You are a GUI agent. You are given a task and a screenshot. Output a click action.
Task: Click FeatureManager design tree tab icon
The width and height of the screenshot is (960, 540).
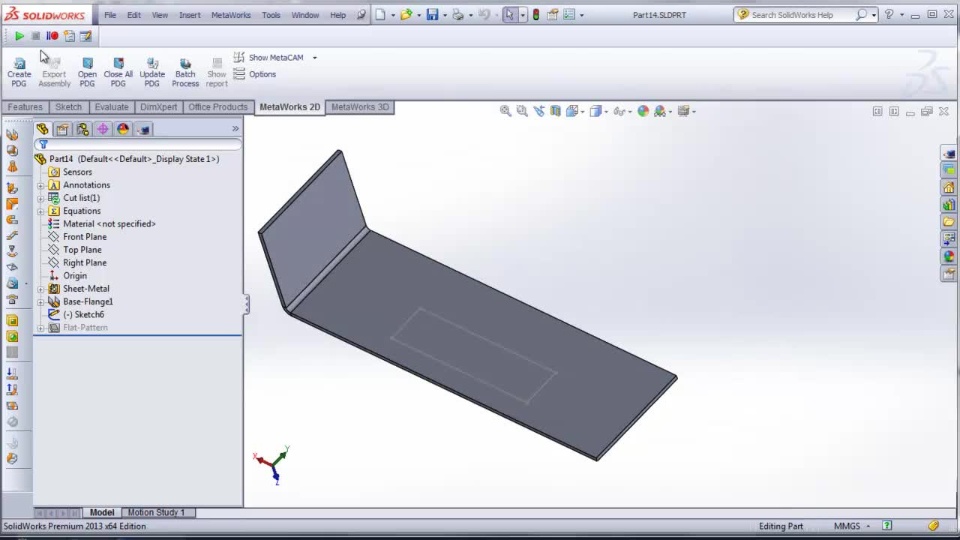click(x=42, y=129)
